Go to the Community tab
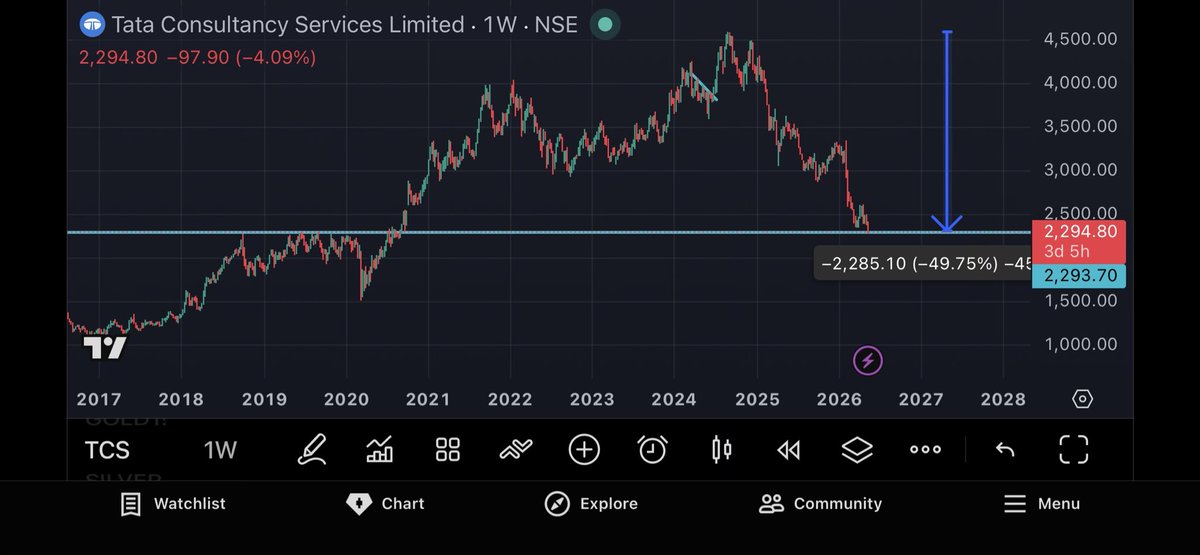The height and width of the screenshot is (555, 1200). pyautogui.click(x=820, y=504)
